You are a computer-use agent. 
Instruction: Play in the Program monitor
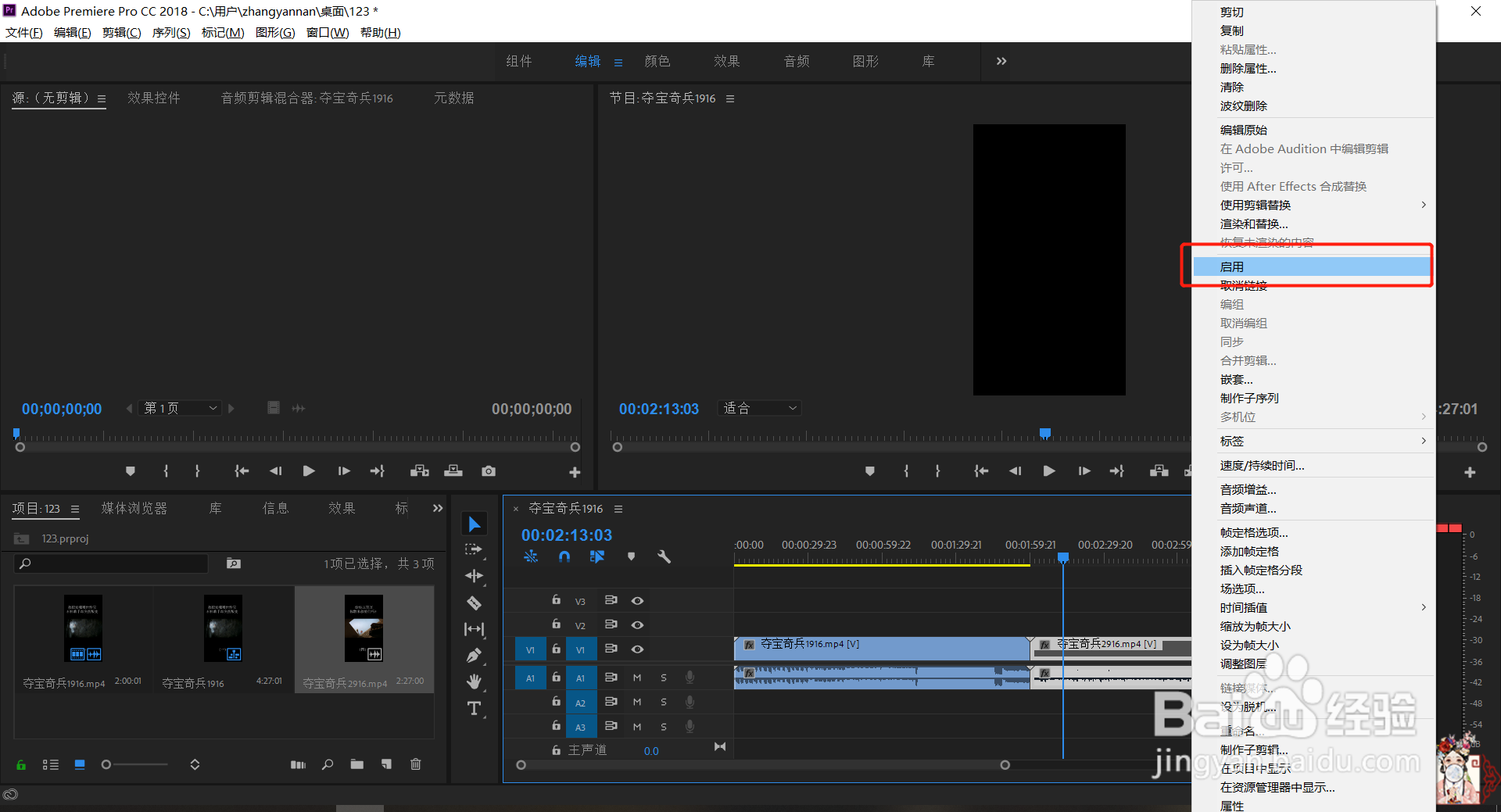[1049, 471]
